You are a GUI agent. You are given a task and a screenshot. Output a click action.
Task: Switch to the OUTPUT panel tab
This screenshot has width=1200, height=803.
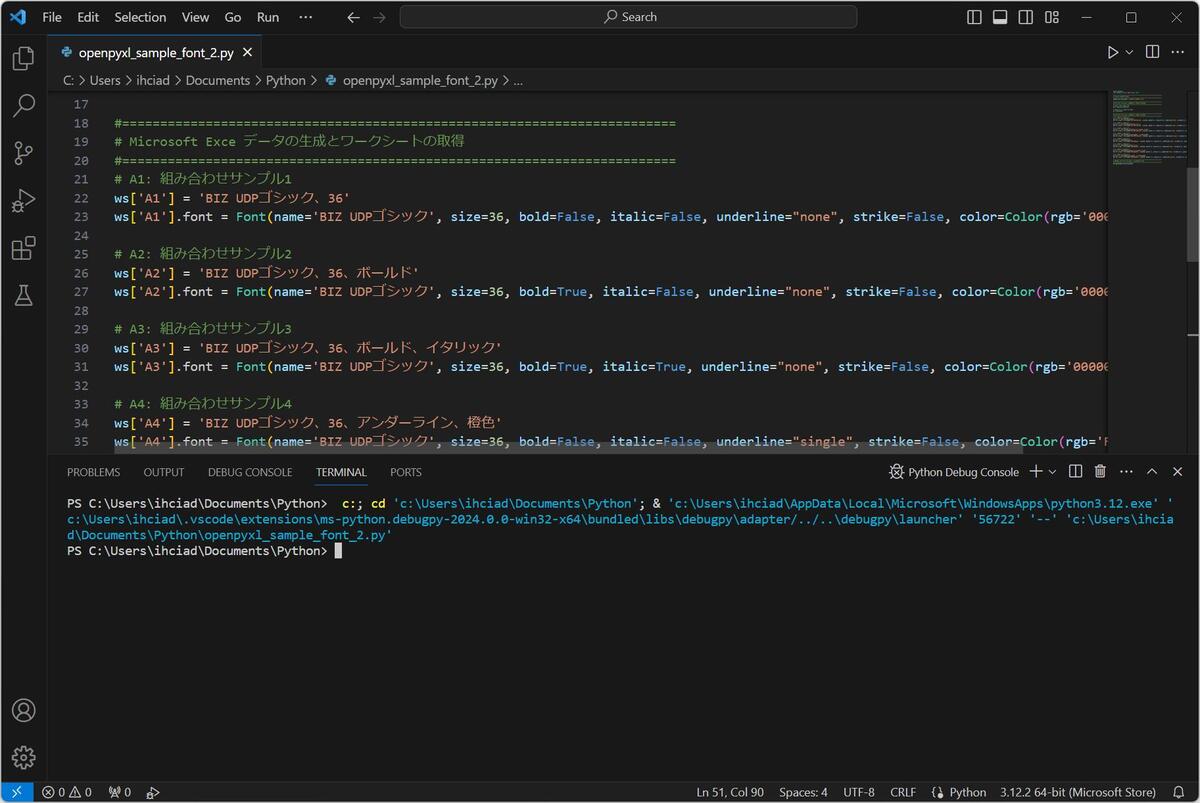click(x=164, y=472)
